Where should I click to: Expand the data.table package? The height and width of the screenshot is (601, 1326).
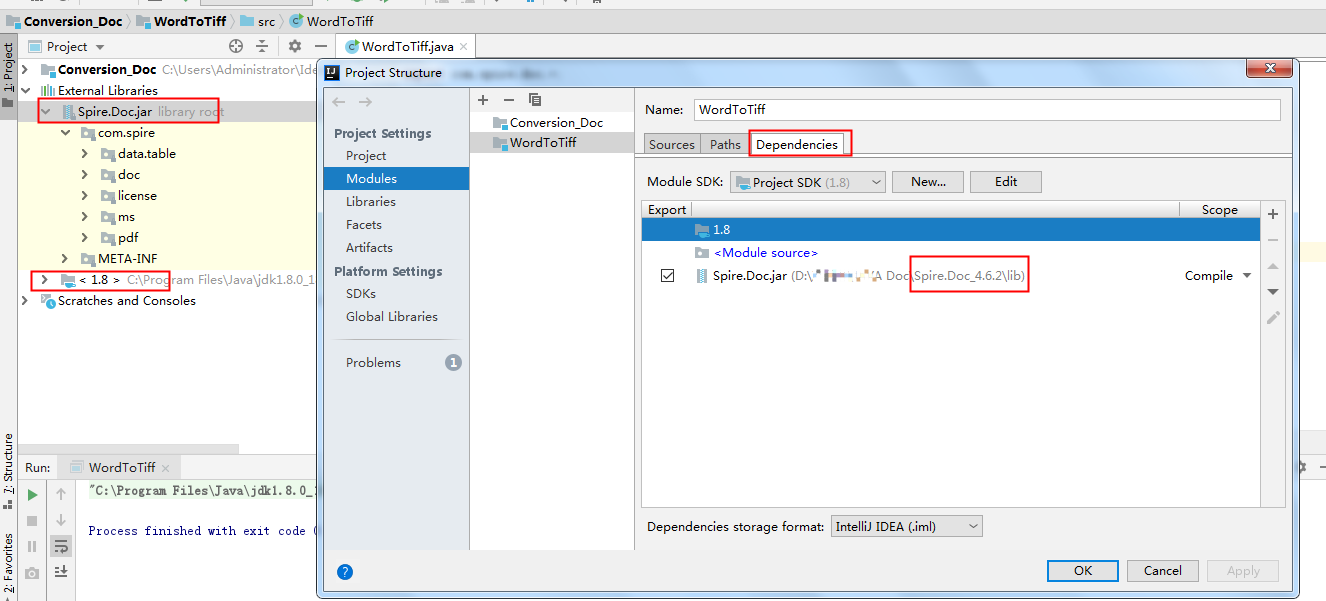(85, 154)
